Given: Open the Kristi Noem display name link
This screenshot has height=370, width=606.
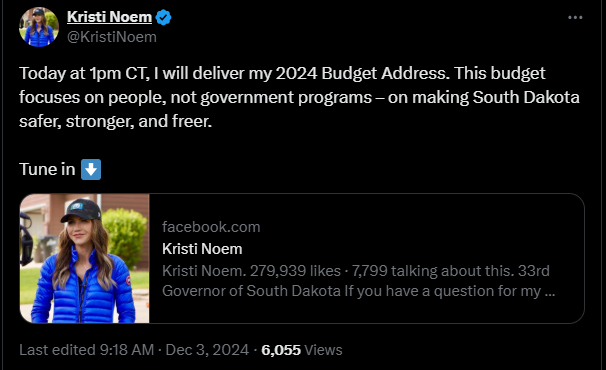Looking at the screenshot, I should [109, 17].
